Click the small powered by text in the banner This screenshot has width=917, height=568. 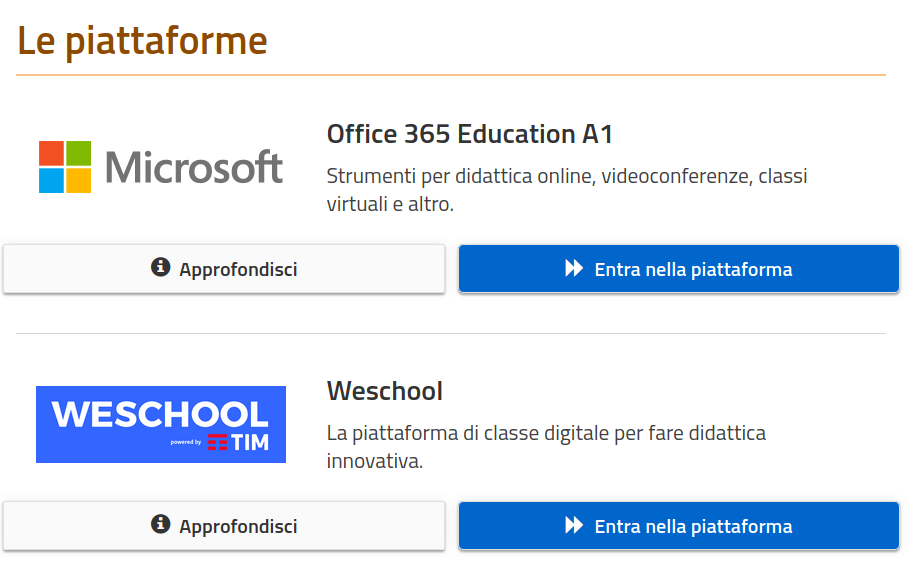coord(185,442)
